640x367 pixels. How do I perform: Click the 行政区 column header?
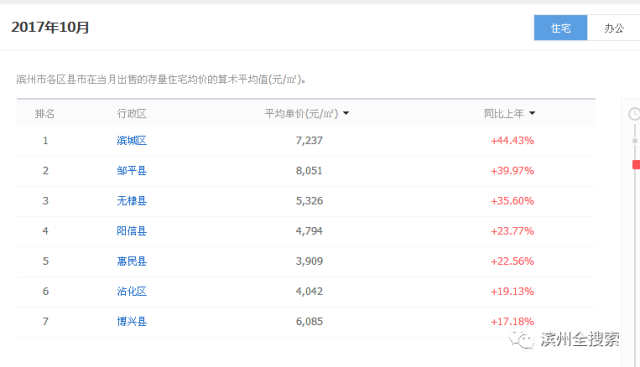[x=131, y=113]
